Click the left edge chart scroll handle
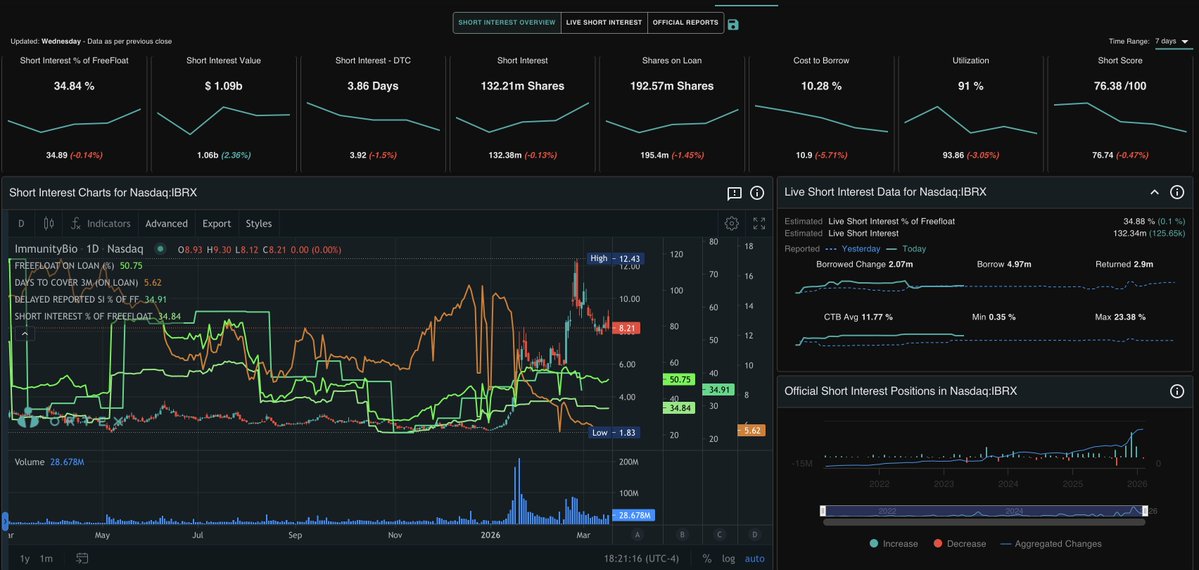The image size is (1199, 570). [5, 520]
